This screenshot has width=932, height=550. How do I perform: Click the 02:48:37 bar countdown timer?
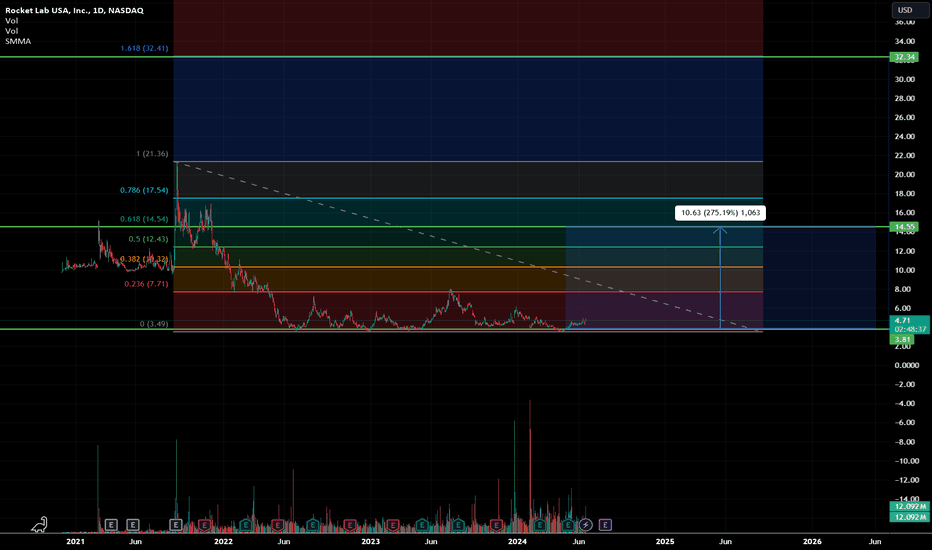pos(909,329)
